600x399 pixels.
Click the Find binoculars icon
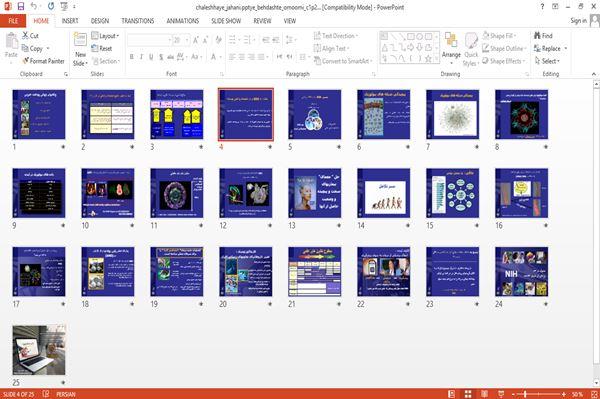[537, 36]
